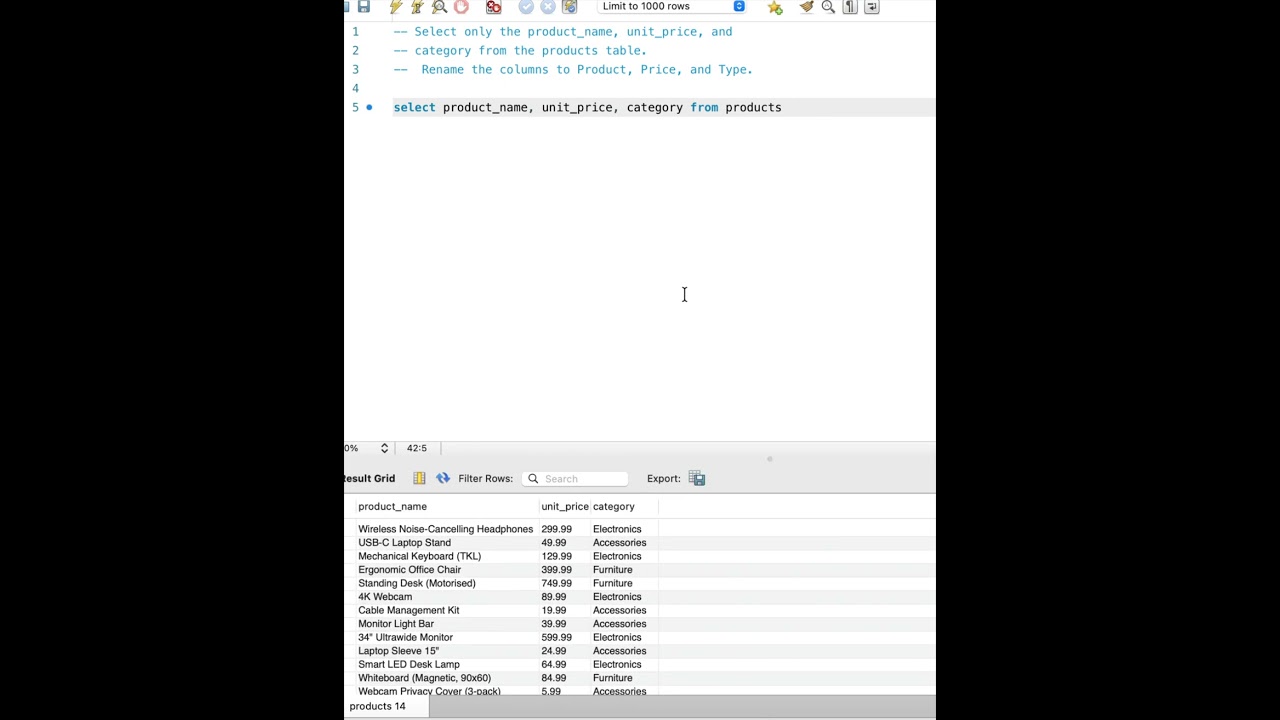The image size is (1280, 720).
Task: Open the products 14 result tab
Action: pyautogui.click(x=386, y=706)
